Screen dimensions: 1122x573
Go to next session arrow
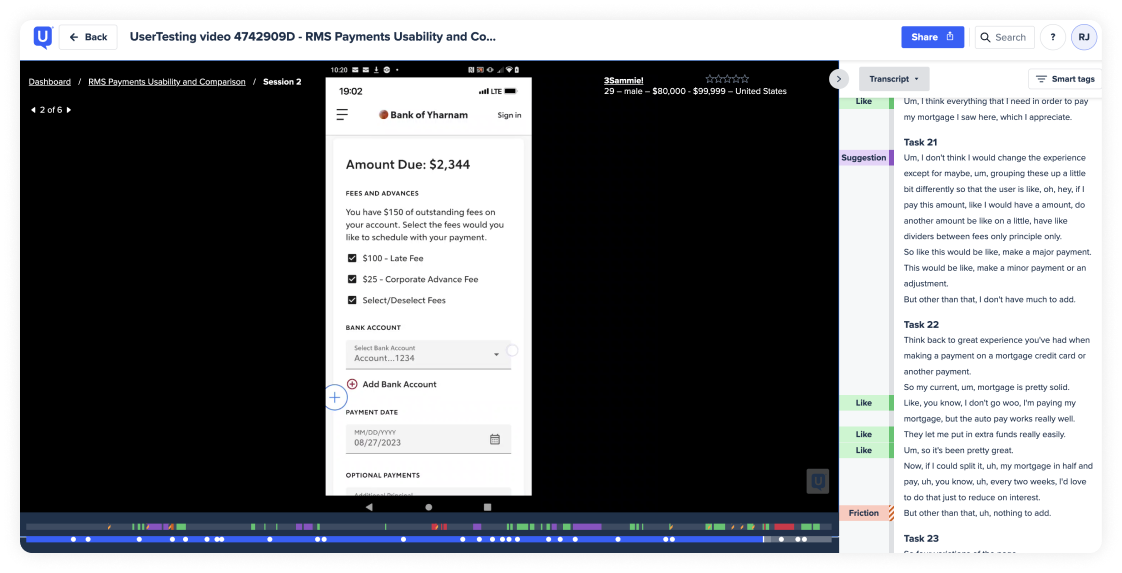point(69,110)
